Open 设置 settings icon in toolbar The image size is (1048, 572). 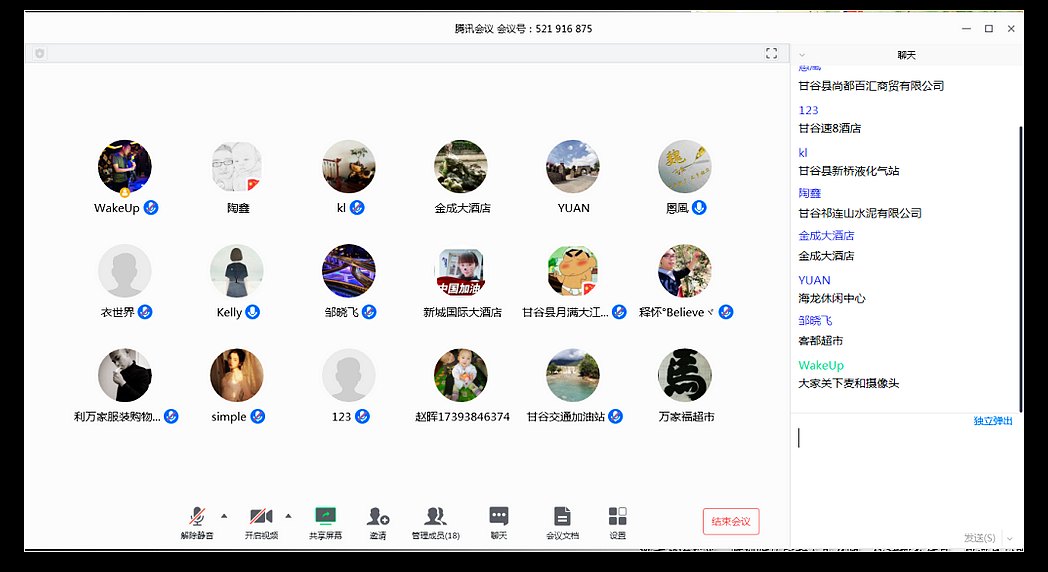[617, 517]
